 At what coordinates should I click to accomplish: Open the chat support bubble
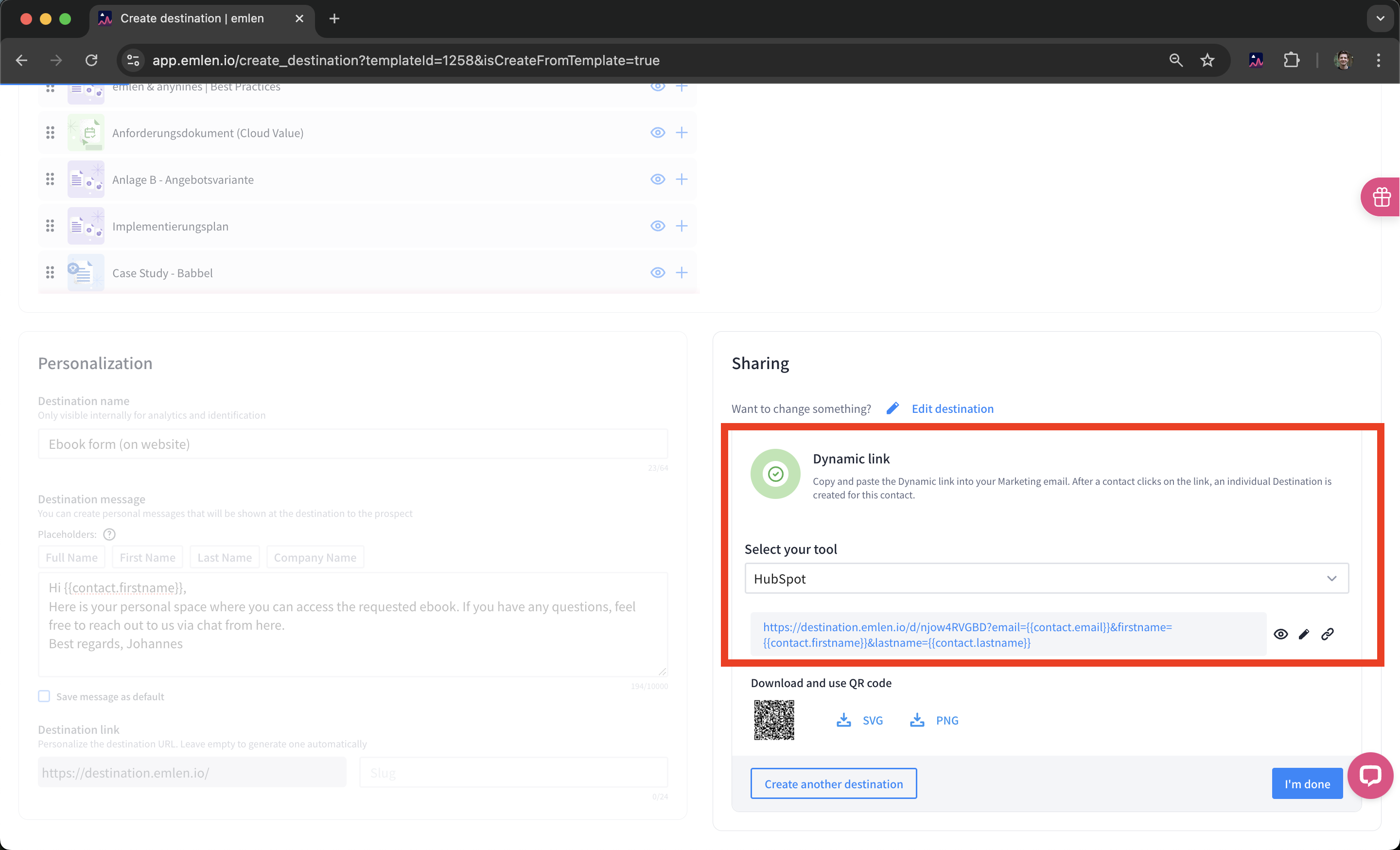pos(1370,775)
